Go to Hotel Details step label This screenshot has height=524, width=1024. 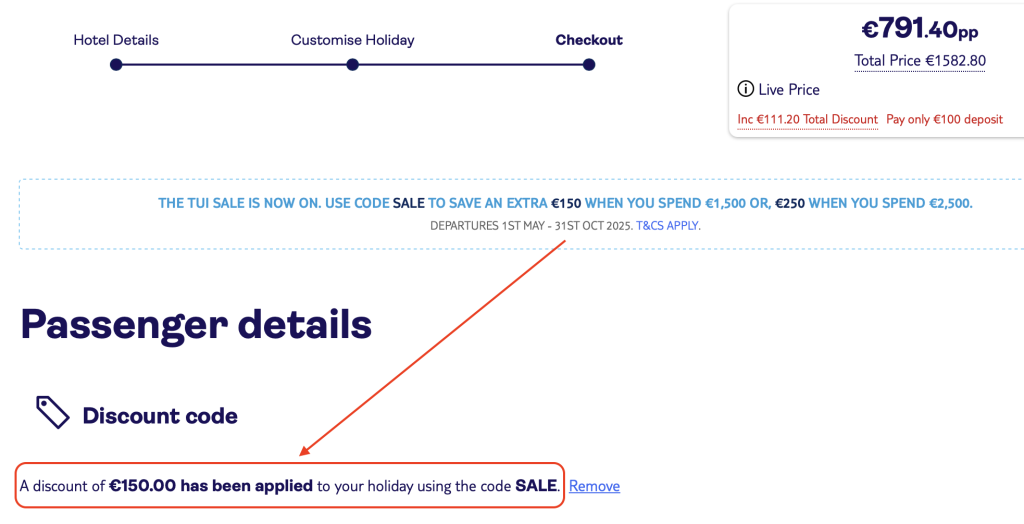pos(116,40)
